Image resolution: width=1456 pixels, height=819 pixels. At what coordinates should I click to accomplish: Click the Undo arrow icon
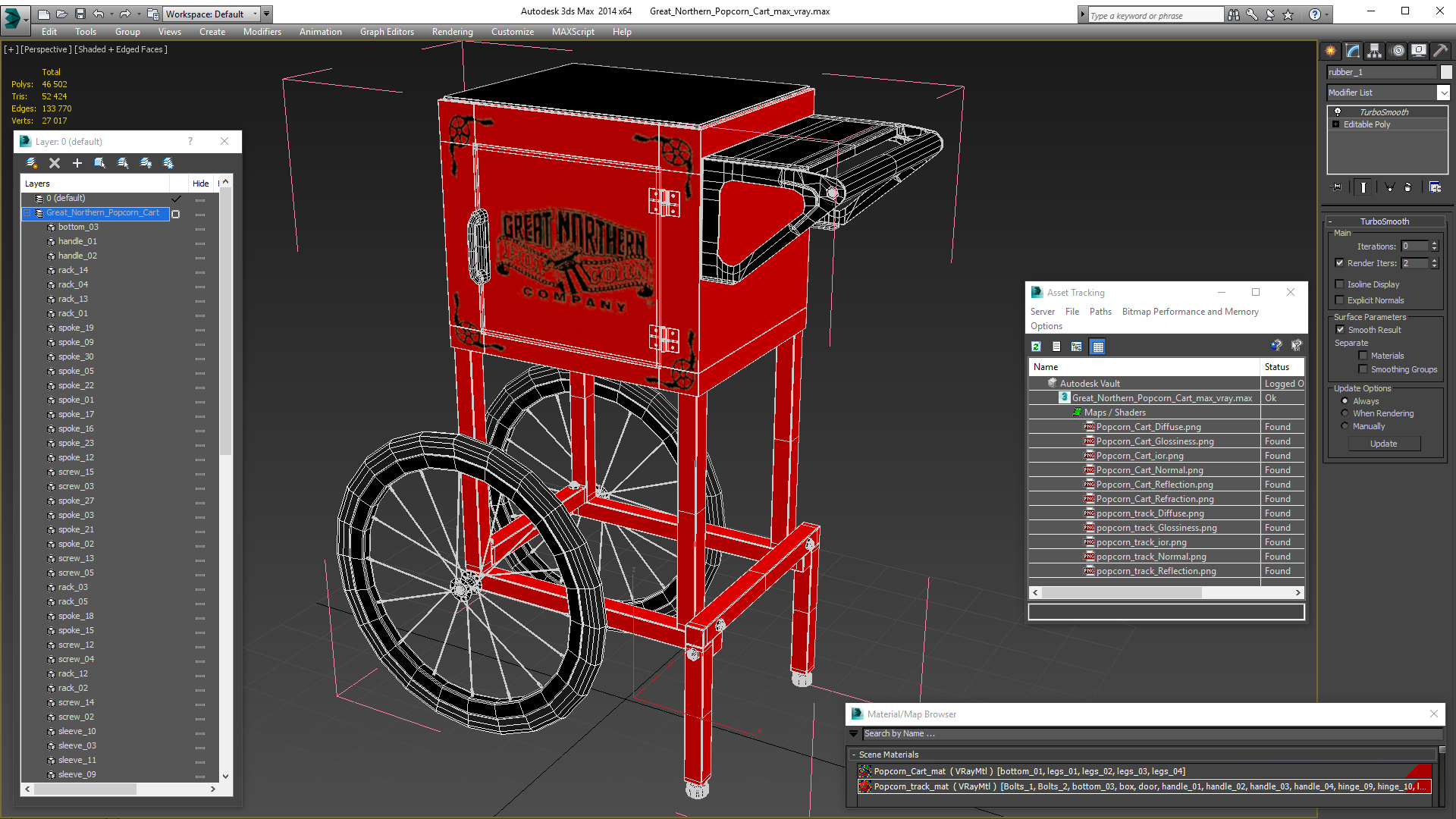(99, 14)
